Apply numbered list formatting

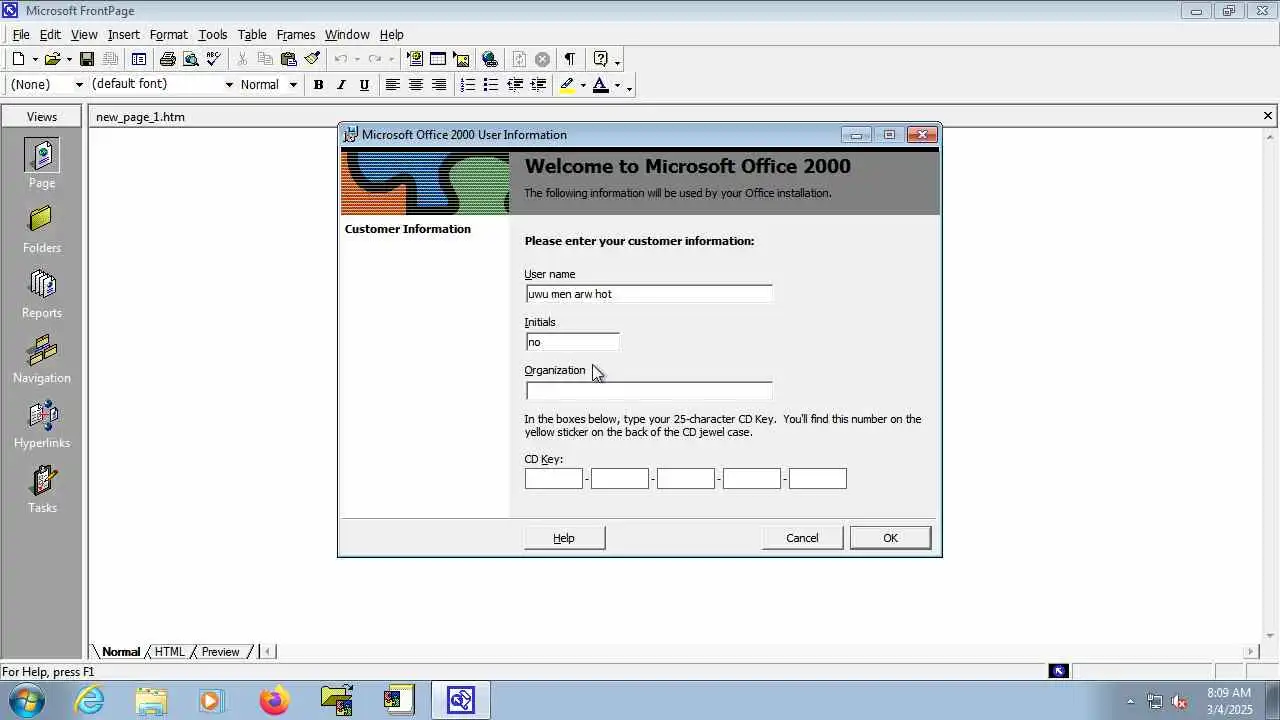click(467, 85)
